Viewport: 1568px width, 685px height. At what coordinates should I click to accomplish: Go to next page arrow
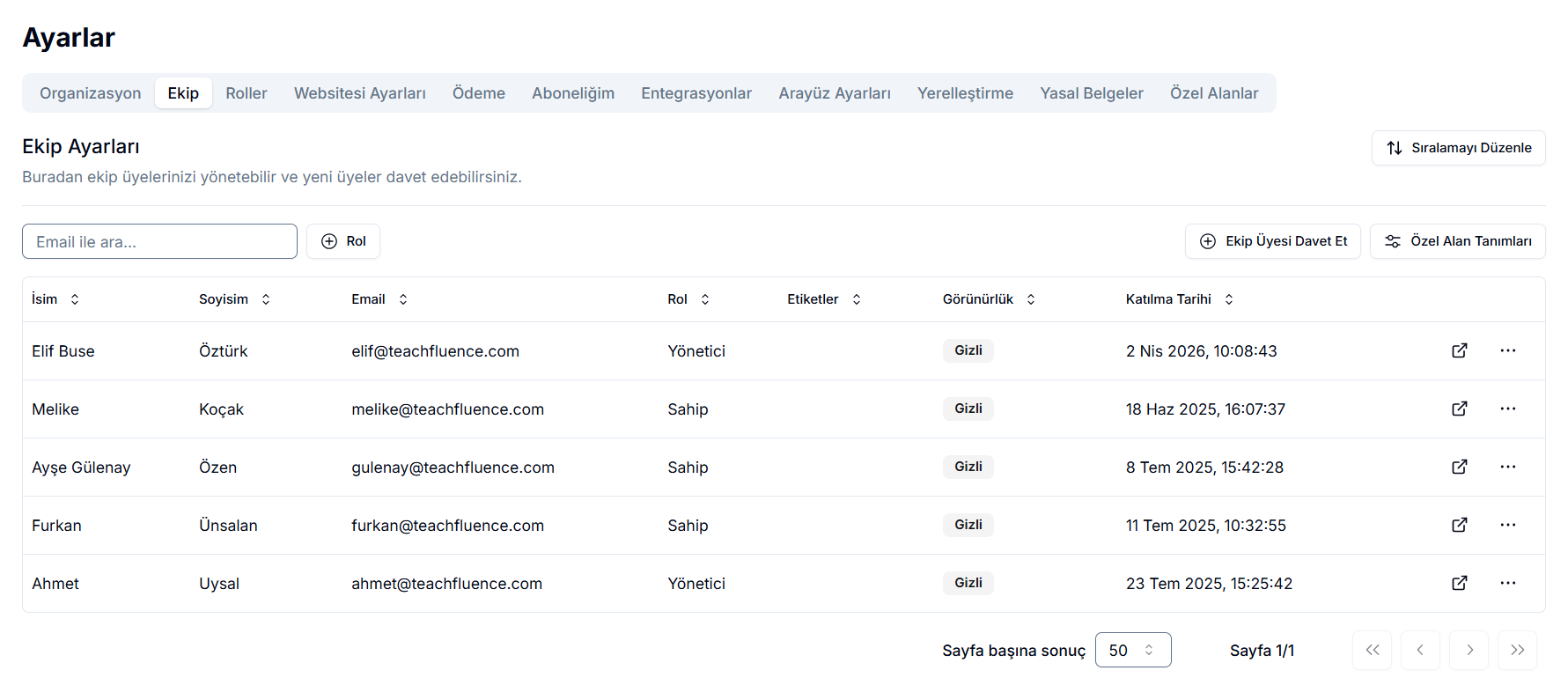click(x=1469, y=650)
